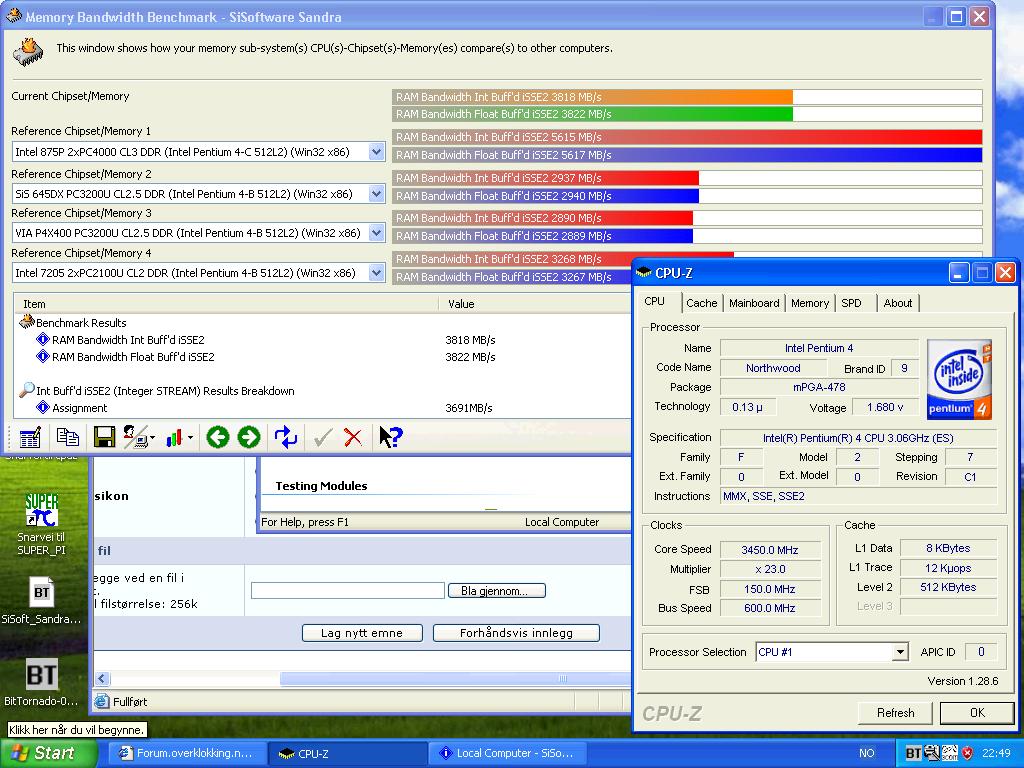Open the BitTornado desktop icon
Image resolution: width=1024 pixels, height=768 pixels.
click(42, 674)
